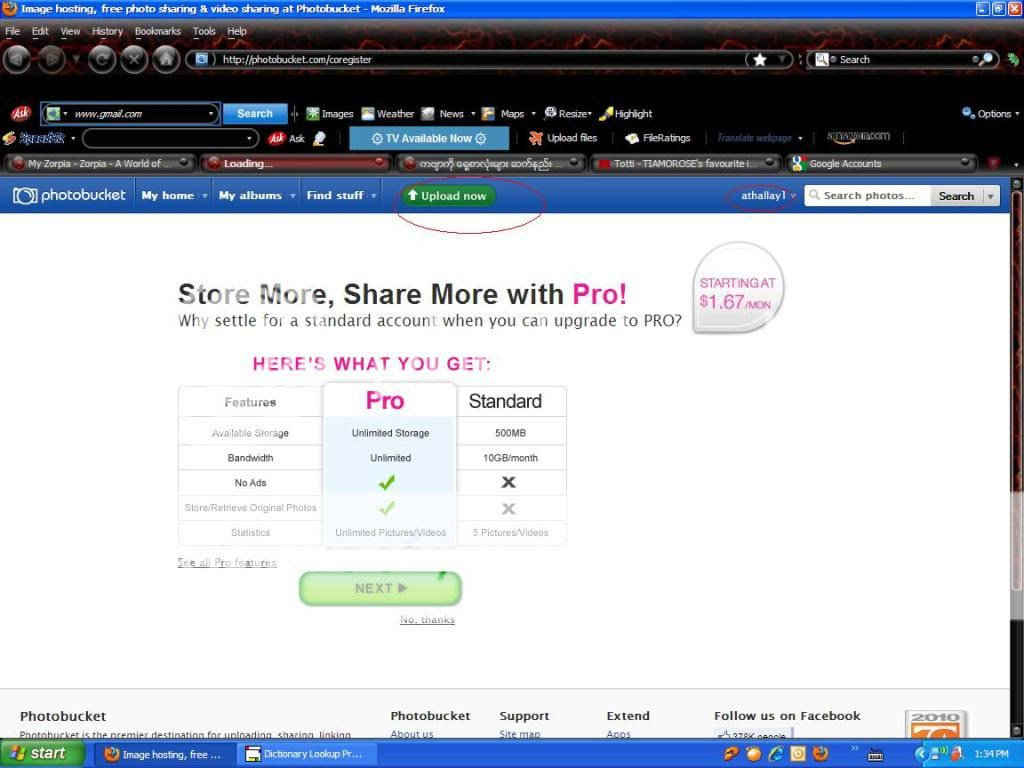Open the Firefox Image hosting taskbar item
This screenshot has width=1024, height=768.
(163, 754)
